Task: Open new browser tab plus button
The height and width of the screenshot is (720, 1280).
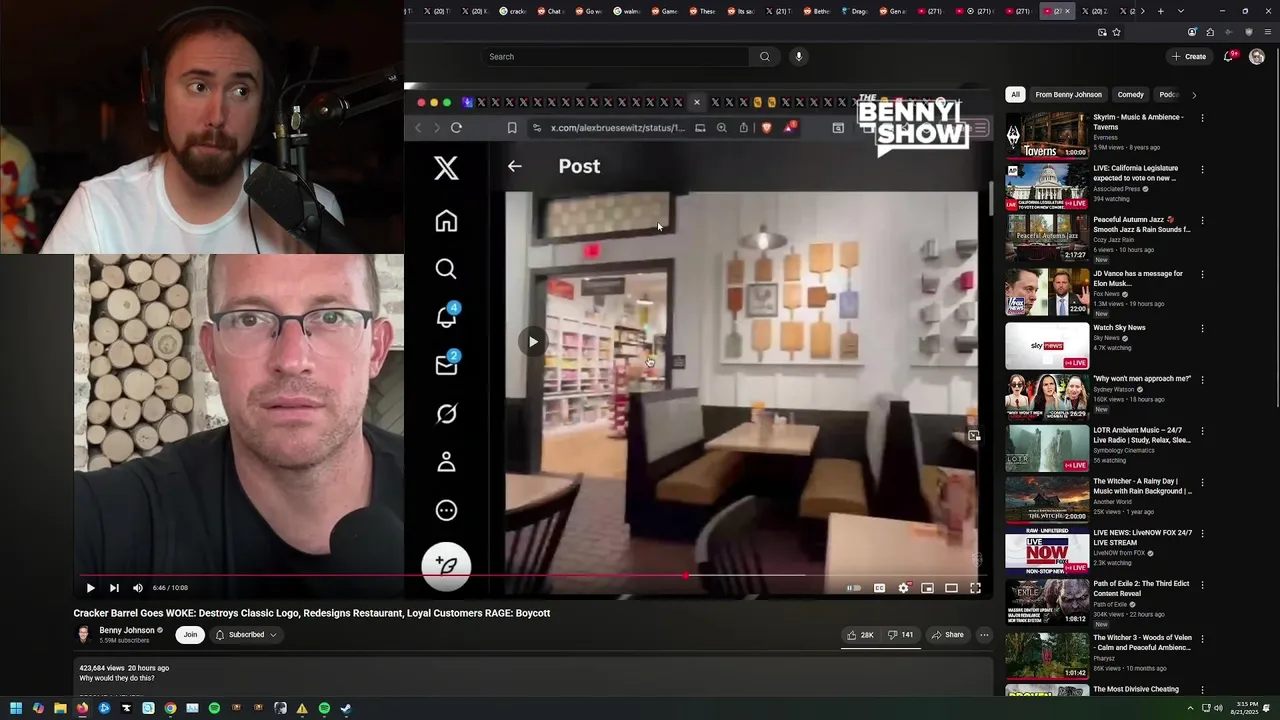Action: click(x=1160, y=11)
